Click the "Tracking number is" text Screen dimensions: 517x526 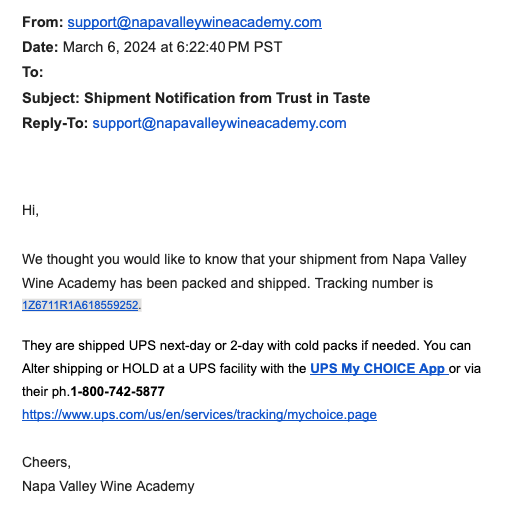point(374,283)
